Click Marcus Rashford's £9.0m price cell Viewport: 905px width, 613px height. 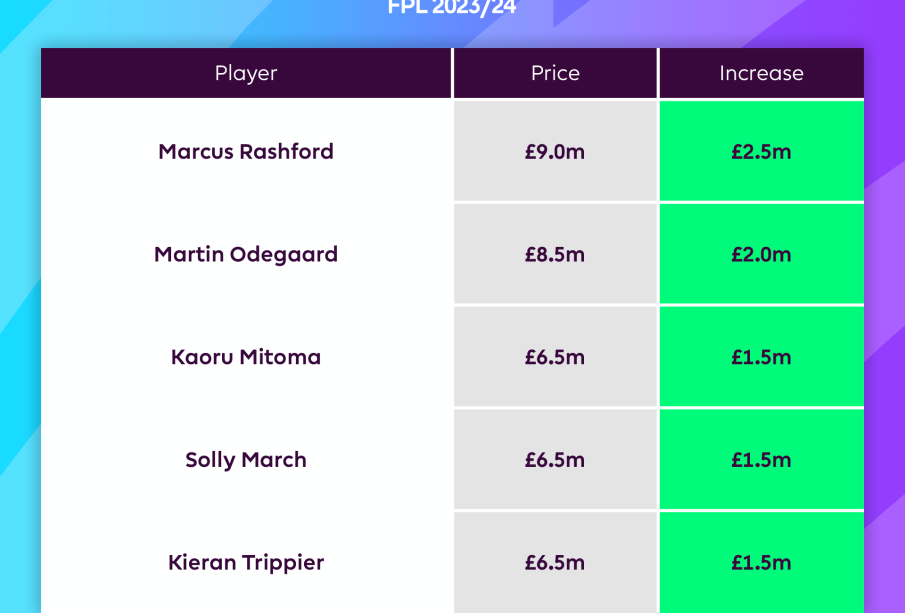click(555, 152)
